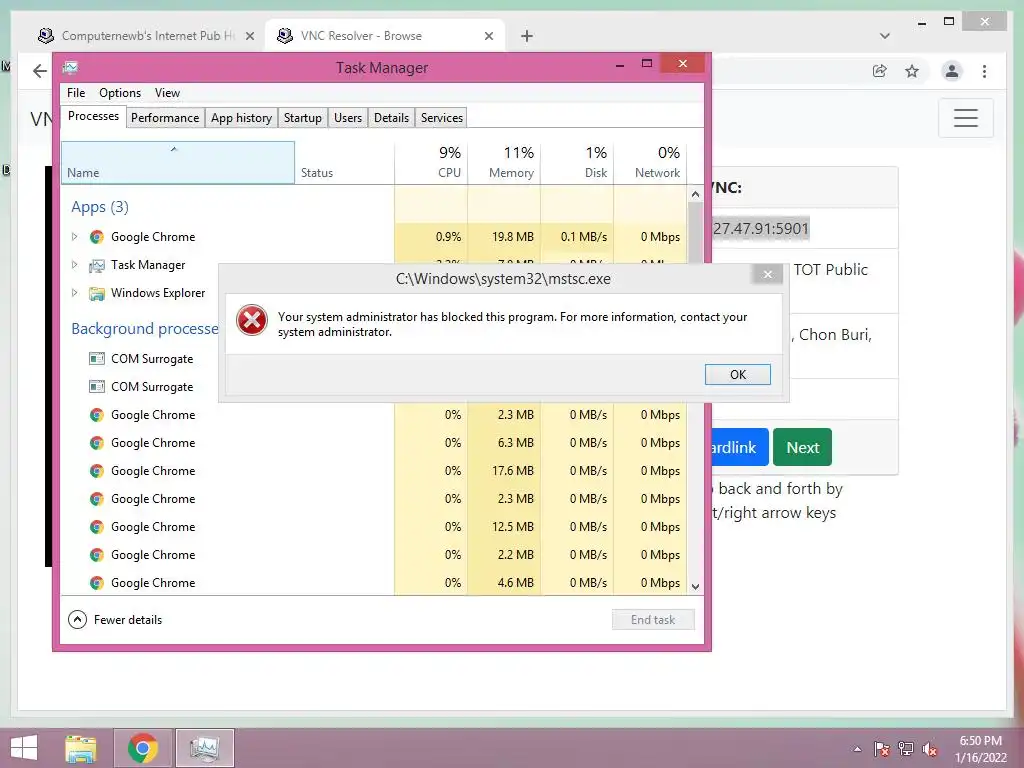Select Chrome process icon using 6.3 MB
The image size is (1024, 768).
click(97, 443)
